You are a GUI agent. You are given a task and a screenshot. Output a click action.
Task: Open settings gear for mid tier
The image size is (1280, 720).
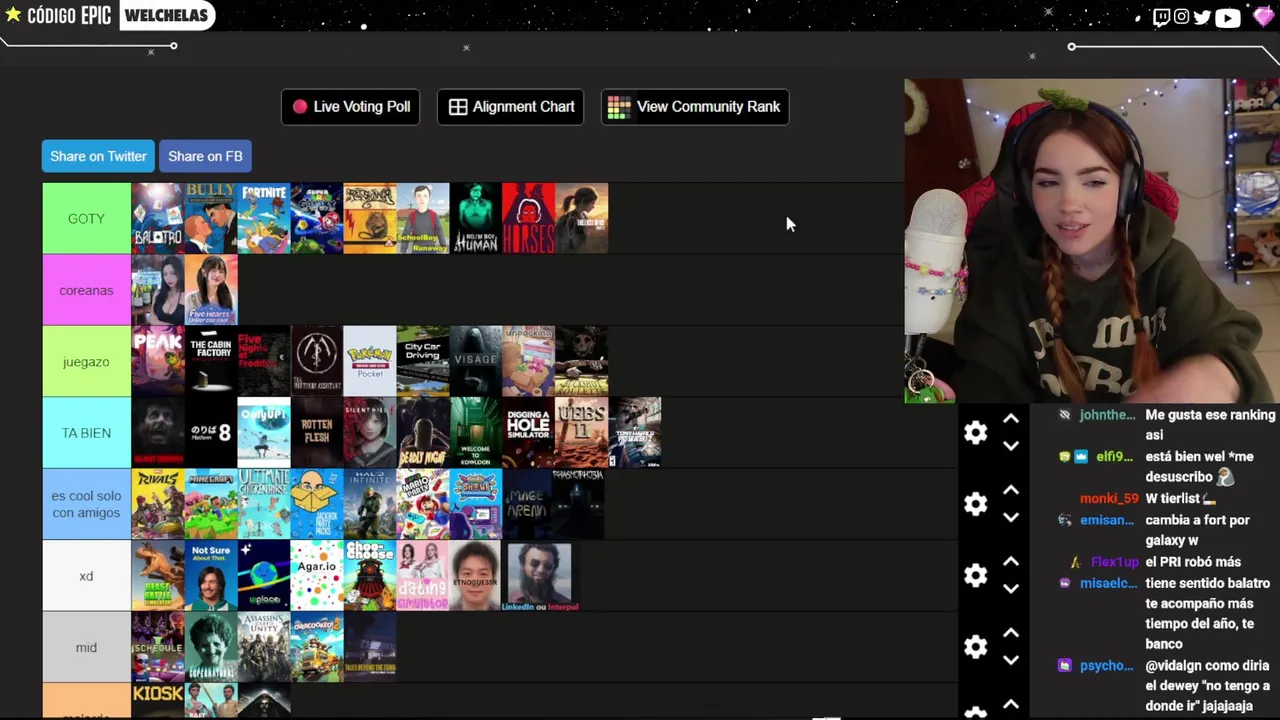click(975, 647)
